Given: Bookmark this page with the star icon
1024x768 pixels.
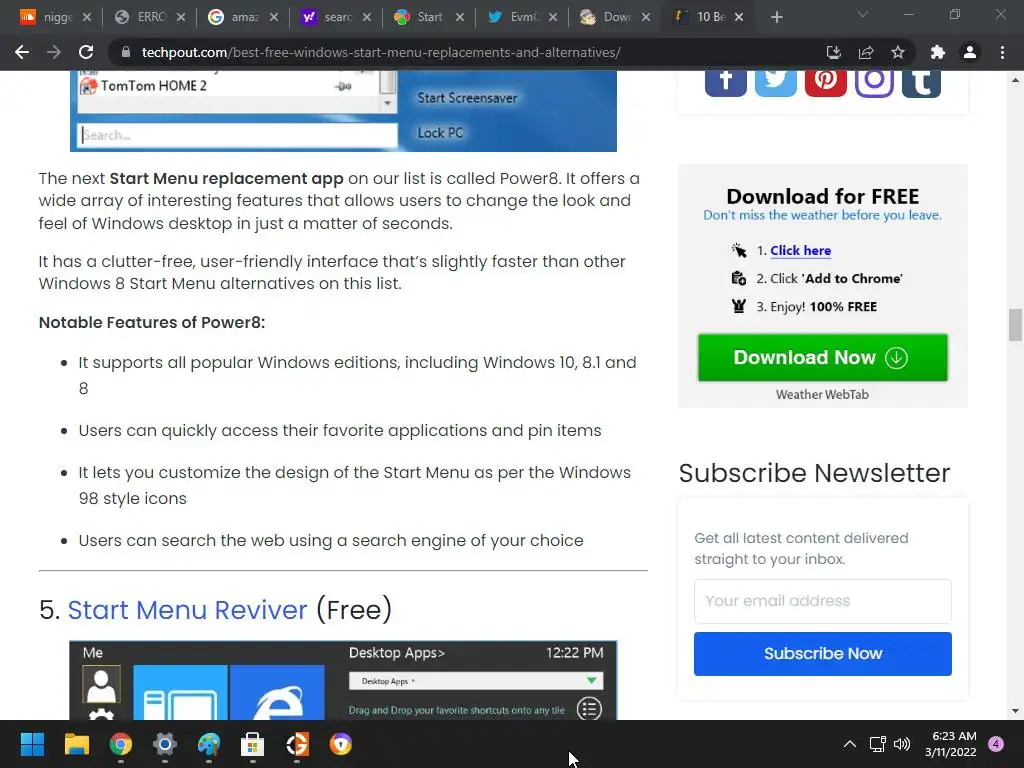Looking at the screenshot, I should pyautogui.click(x=898, y=52).
